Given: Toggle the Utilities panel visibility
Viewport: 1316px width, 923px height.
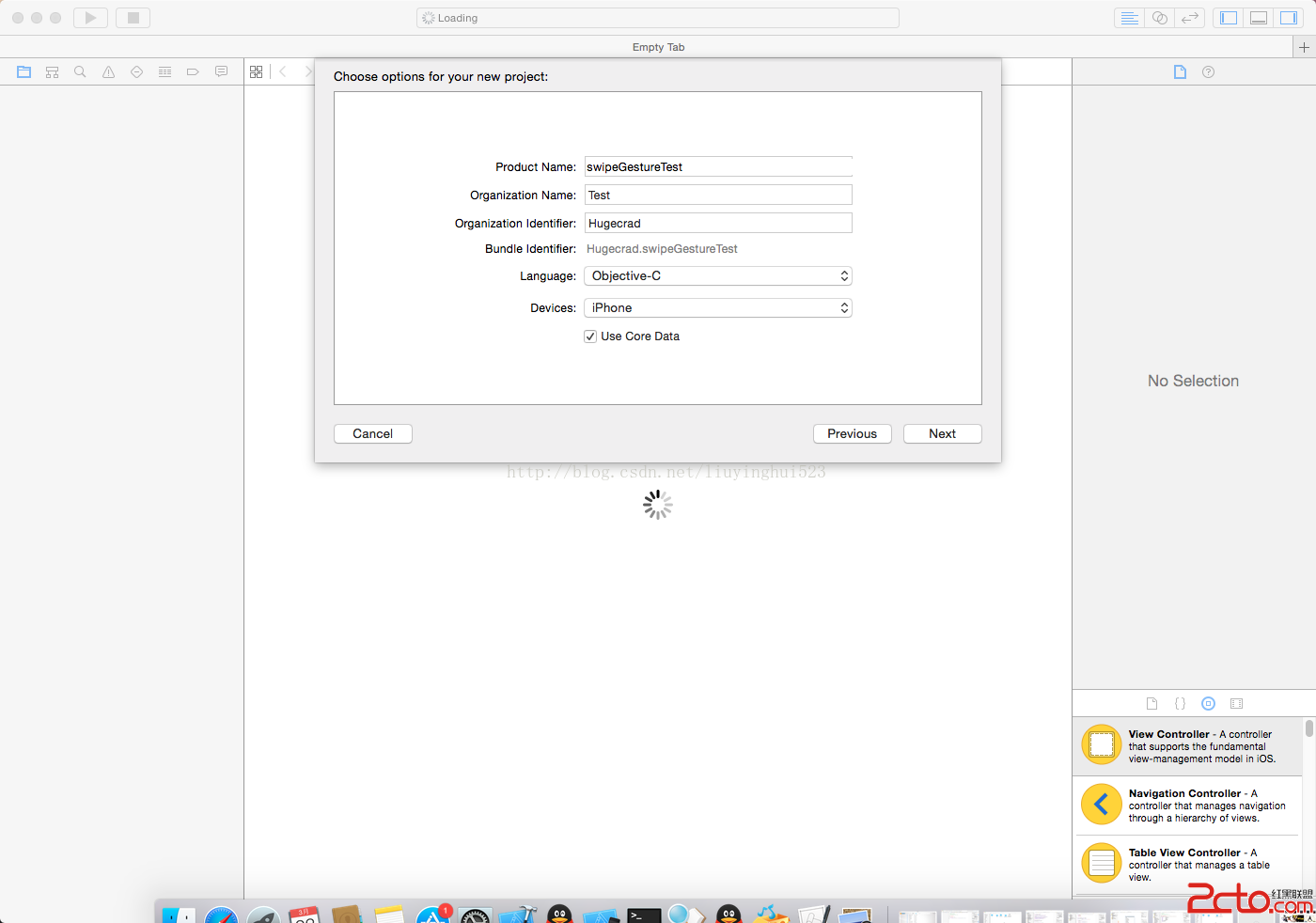Looking at the screenshot, I should pos(1289,18).
